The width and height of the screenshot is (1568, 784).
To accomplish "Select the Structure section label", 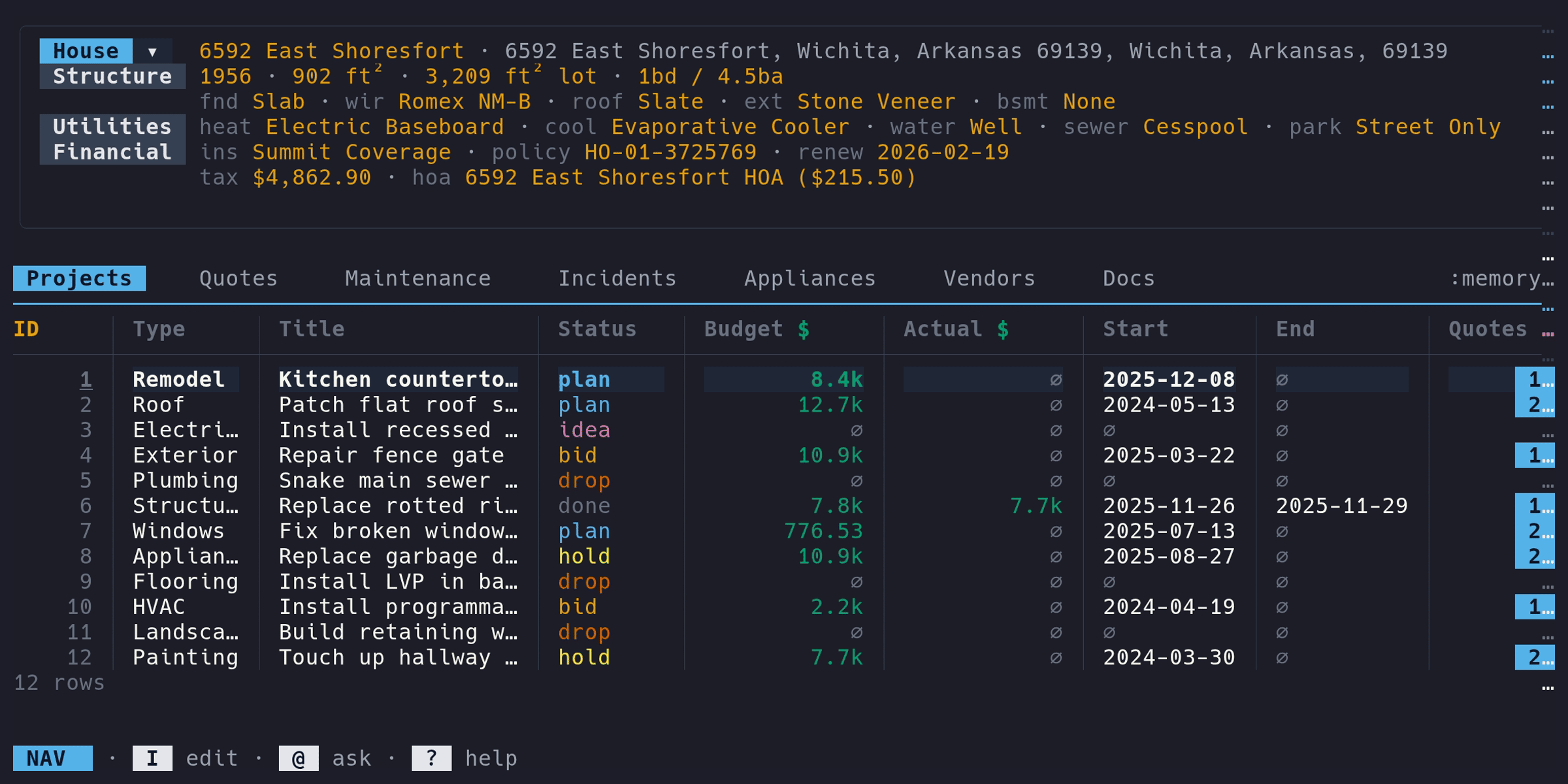I will [x=112, y=76].
